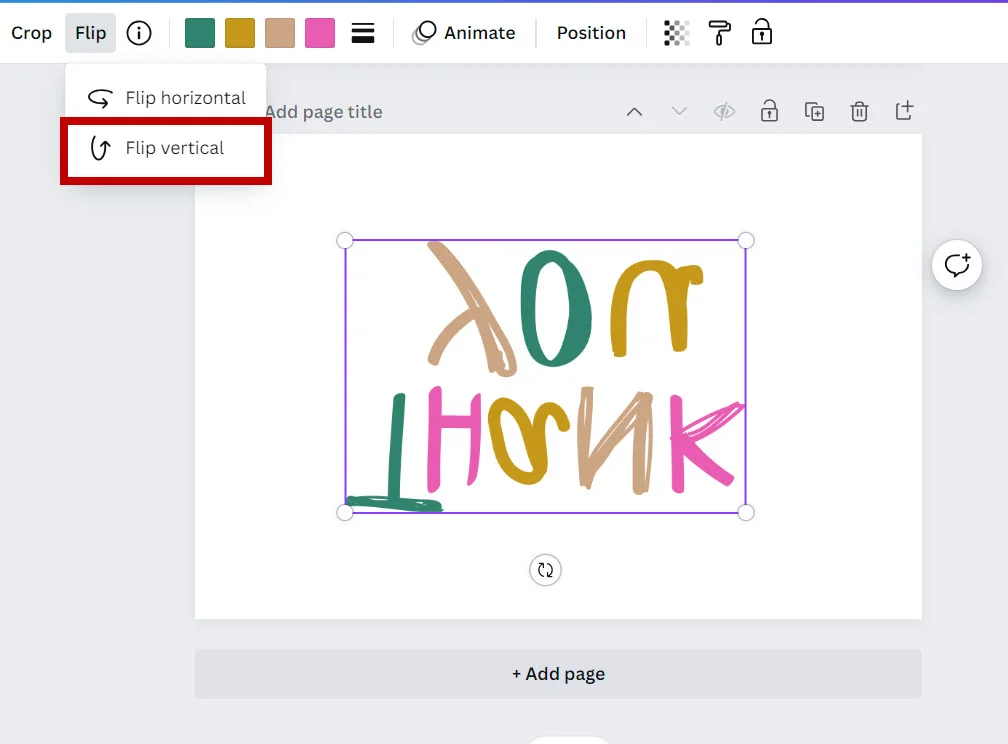Screen dimensions: 1008x744
Task: Add a new page using the add page icon
Action: coord(904,111)
